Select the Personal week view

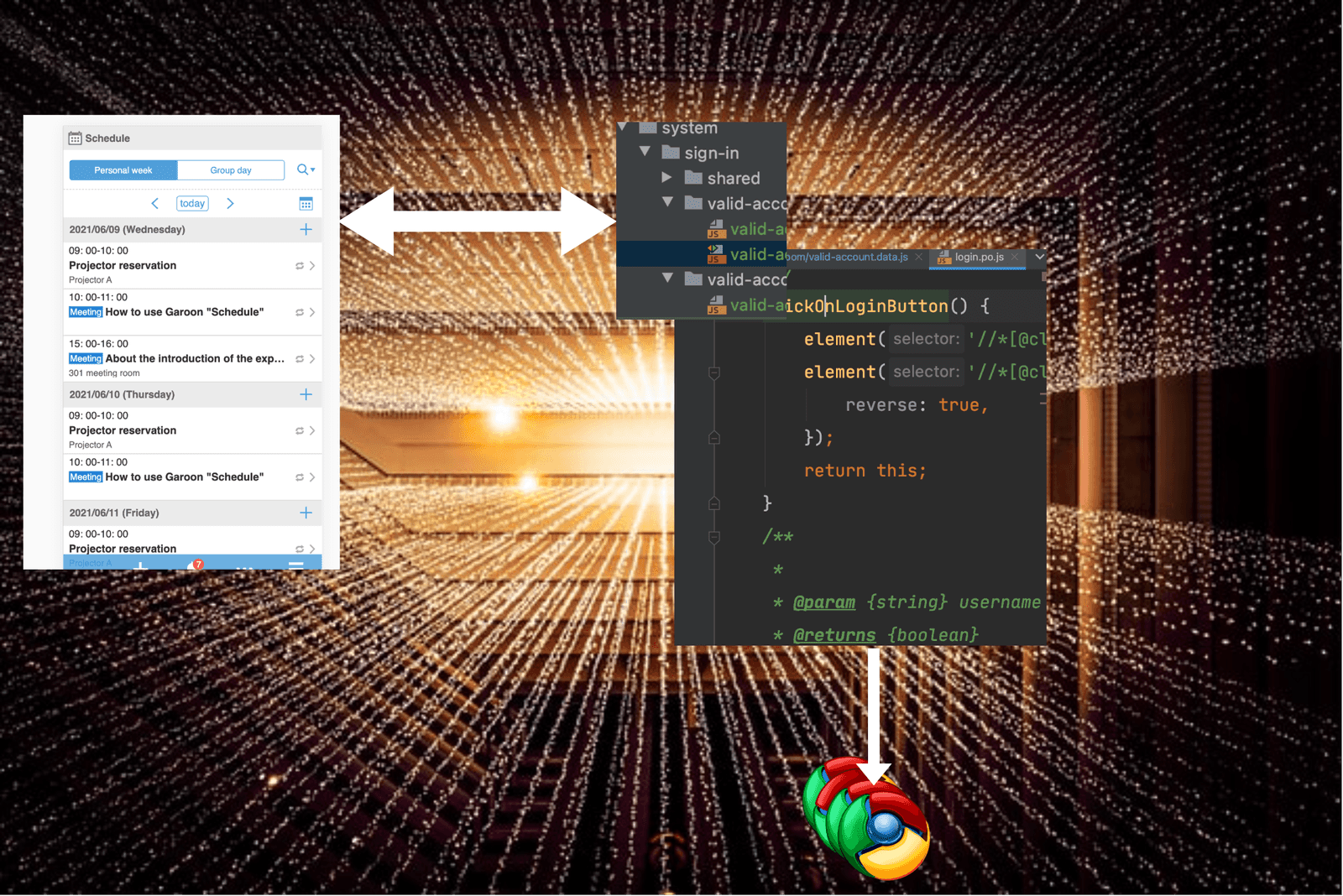[123, 169]
